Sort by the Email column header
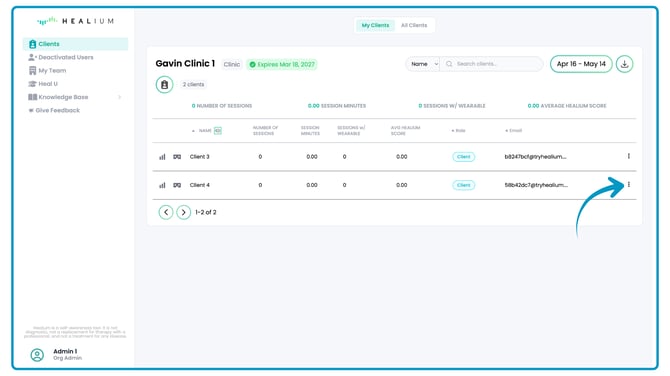The height and width of the screenshot is (376, 670). pos(514,131)
